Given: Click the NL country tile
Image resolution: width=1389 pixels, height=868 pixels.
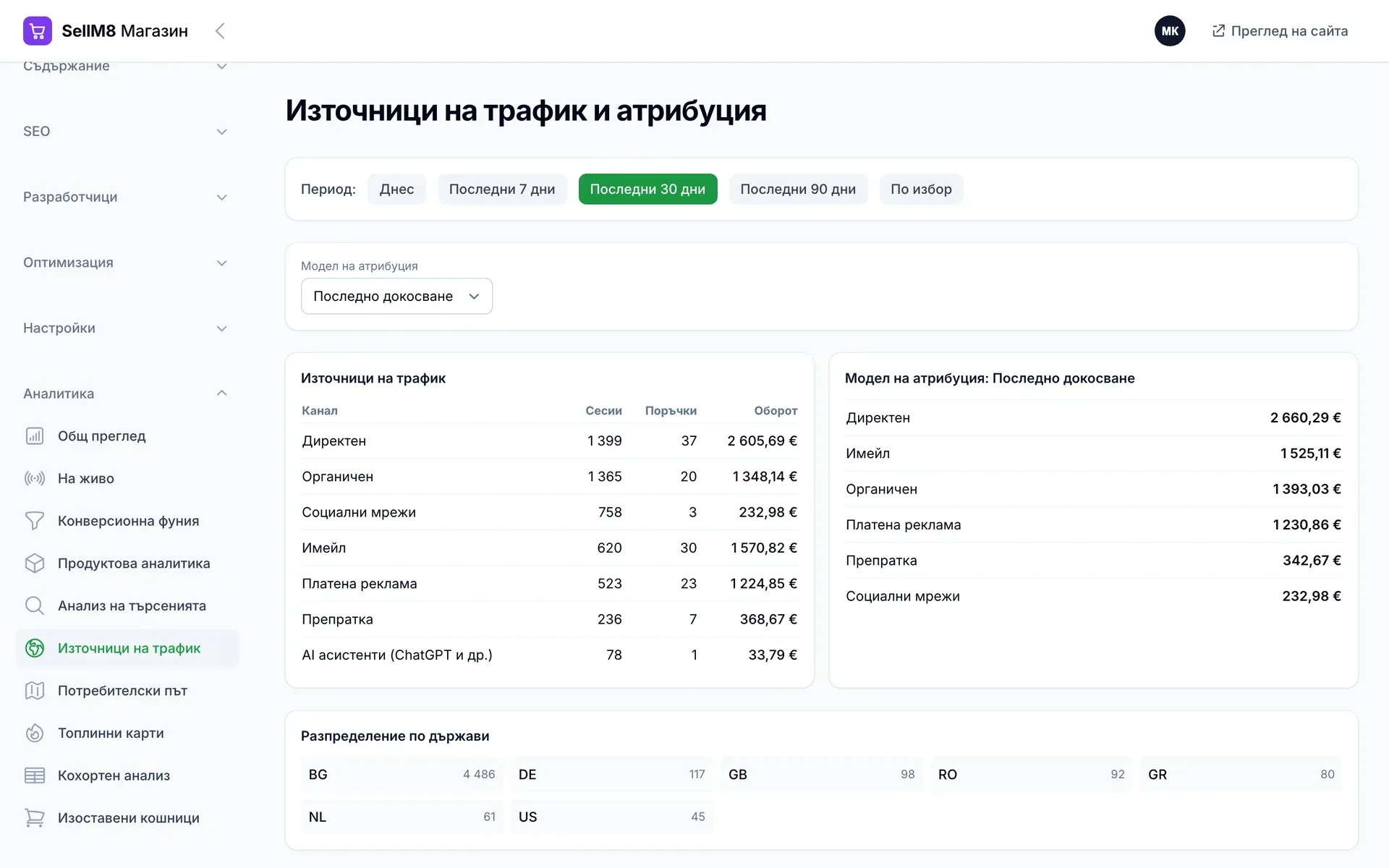Looking at the screenshot, I should click(402, 817).
